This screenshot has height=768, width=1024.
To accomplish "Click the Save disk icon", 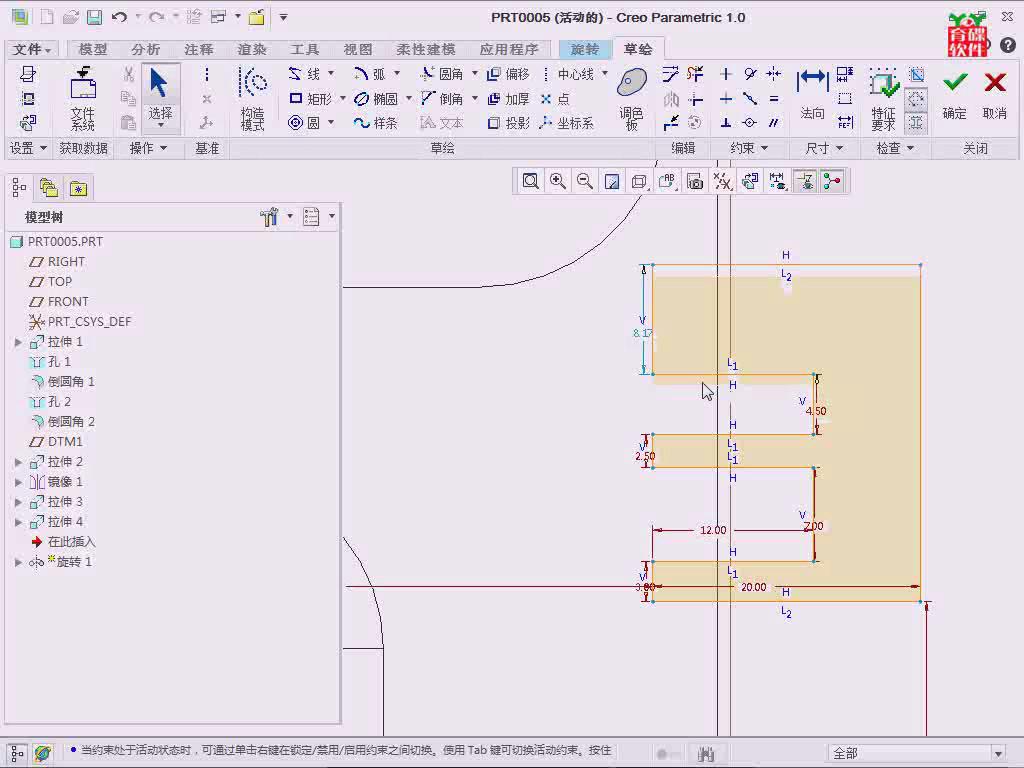I will click(95, 17).
